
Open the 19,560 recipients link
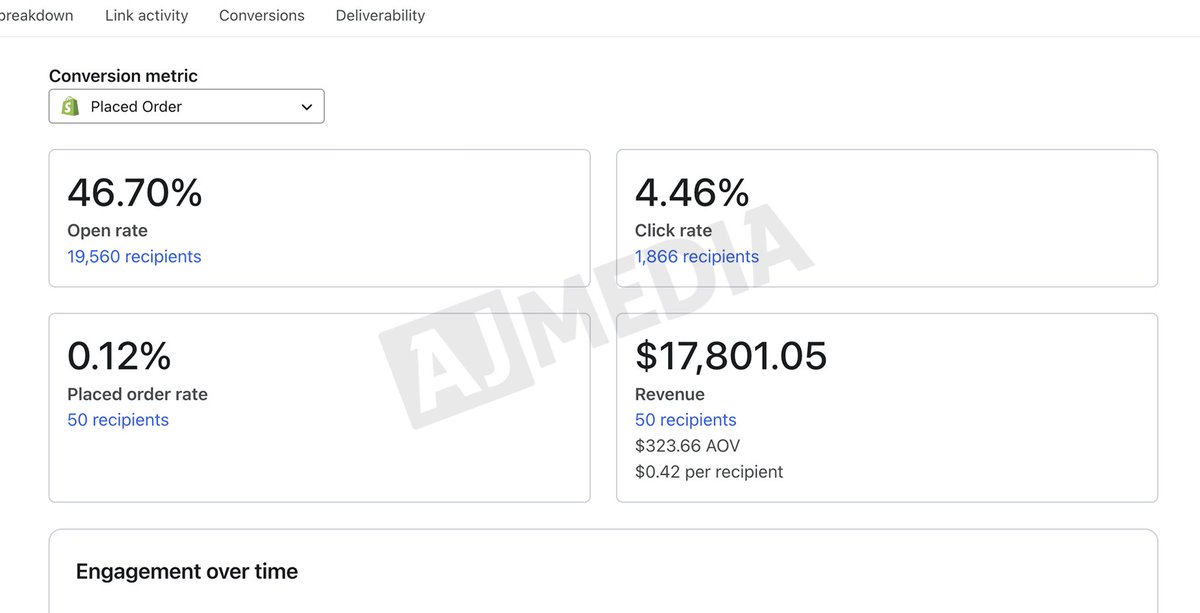pyautogui.click(x=134, y=257)
